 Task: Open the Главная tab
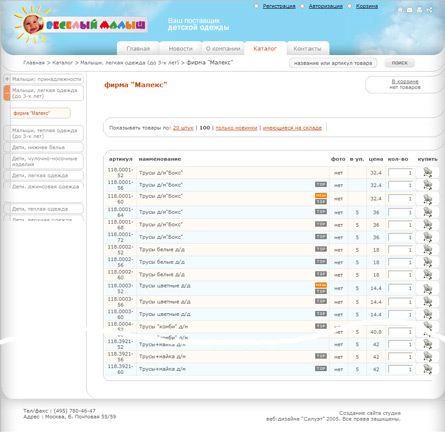(x=138, y=49)
